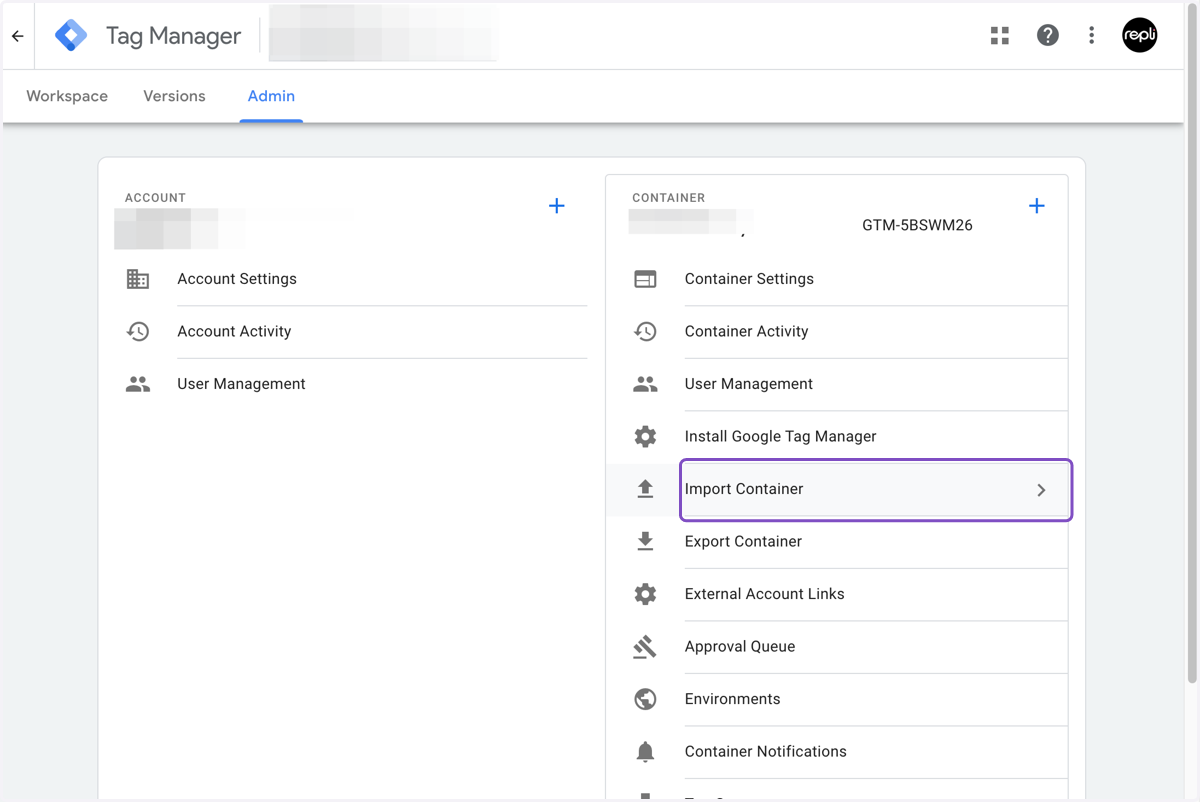Open Container Settings
The image size is (1200, 802).
749,279
